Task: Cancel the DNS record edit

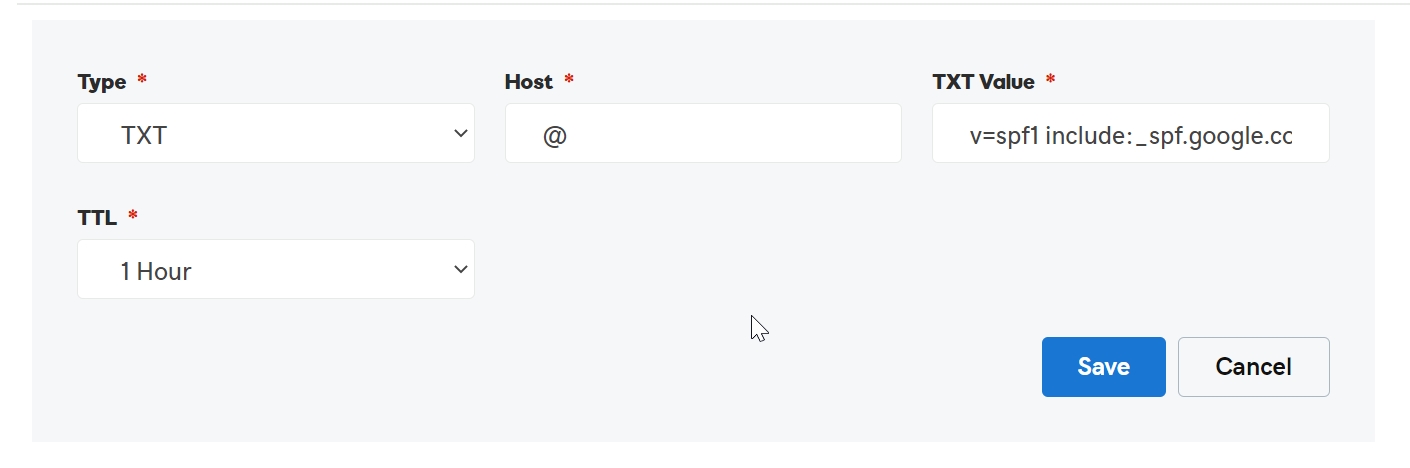Action: coord(1254,367)
